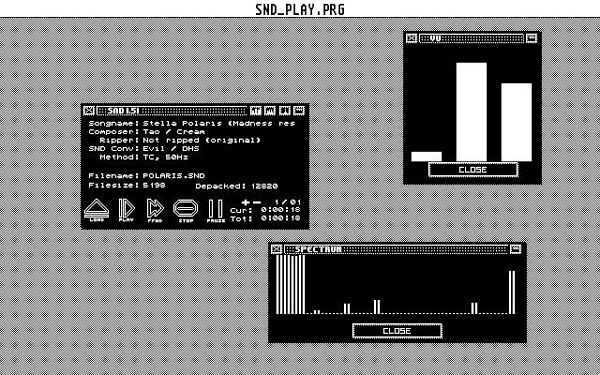Click the Filesize value 5198
The width and height of the screenshot is (600, 375).
154,185
